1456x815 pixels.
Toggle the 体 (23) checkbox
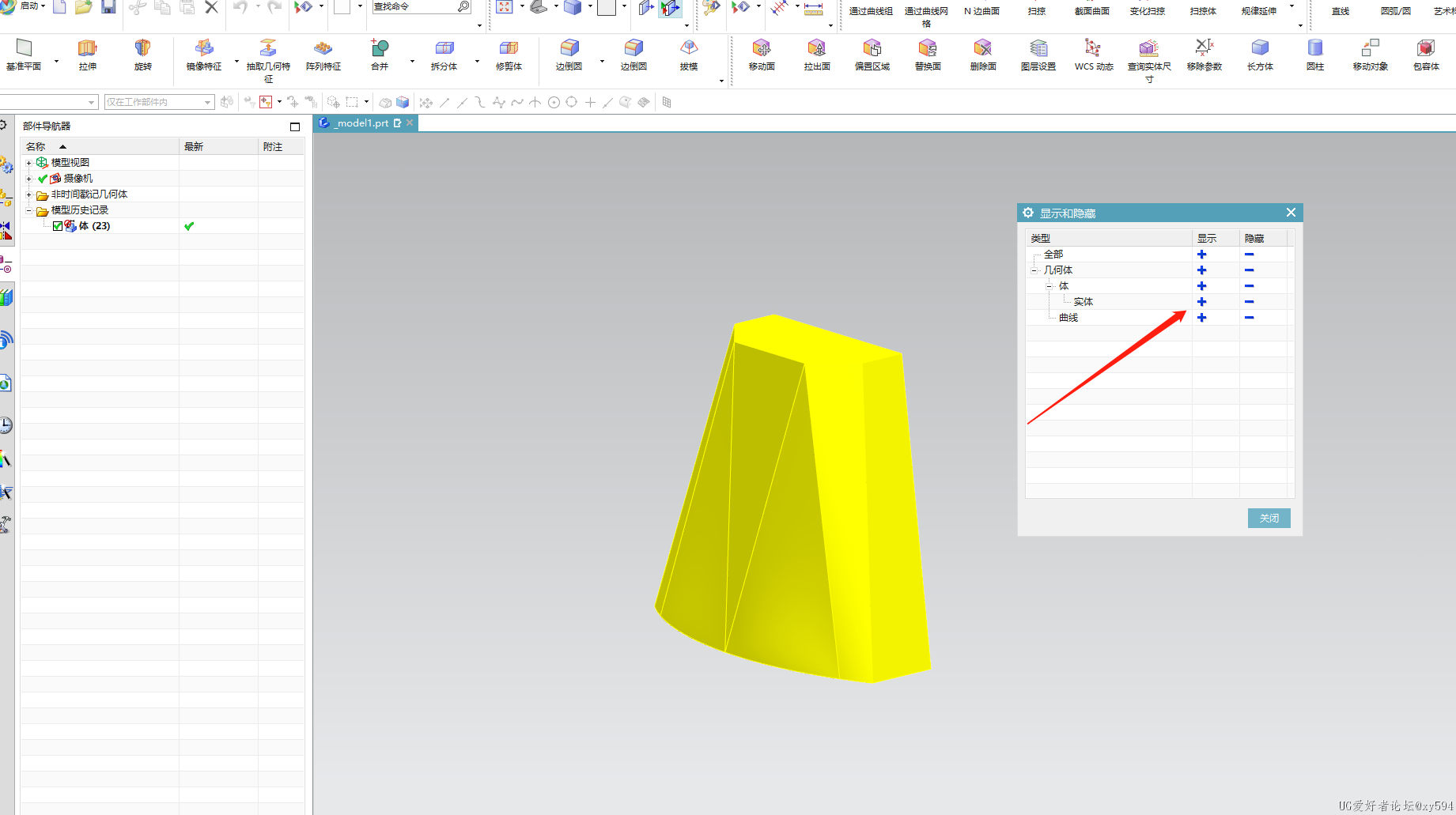[58, 226]
